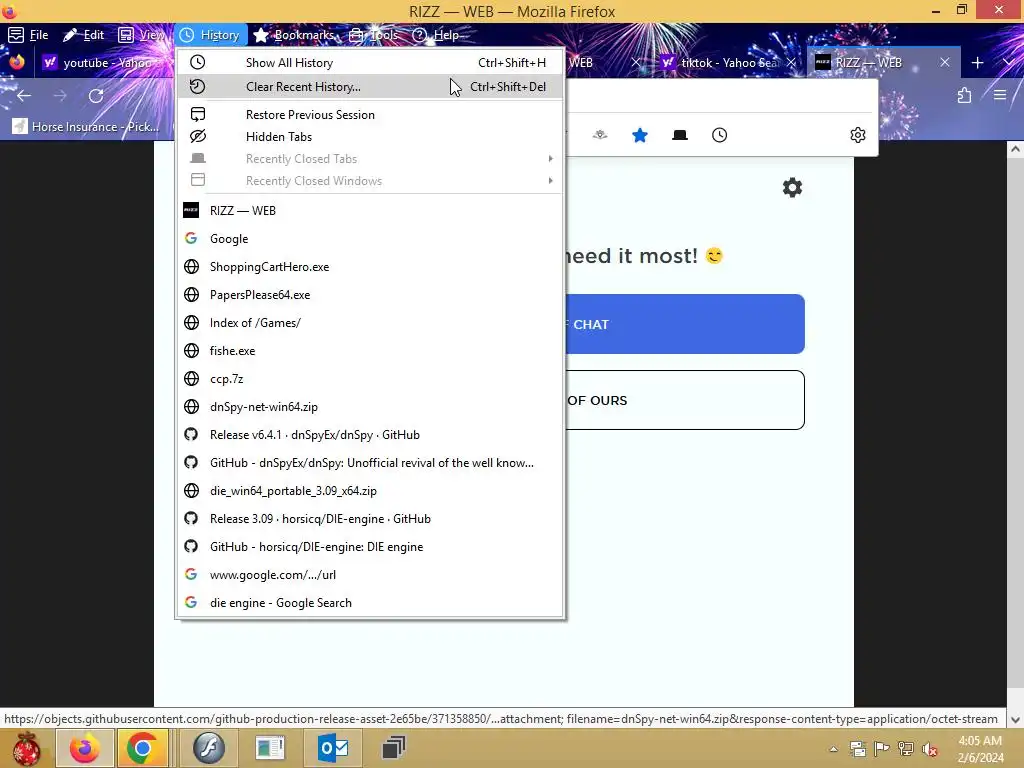Open Flash player taskbar icon
The height and width of the screenshot is (768, 1024).
point(208,748)
